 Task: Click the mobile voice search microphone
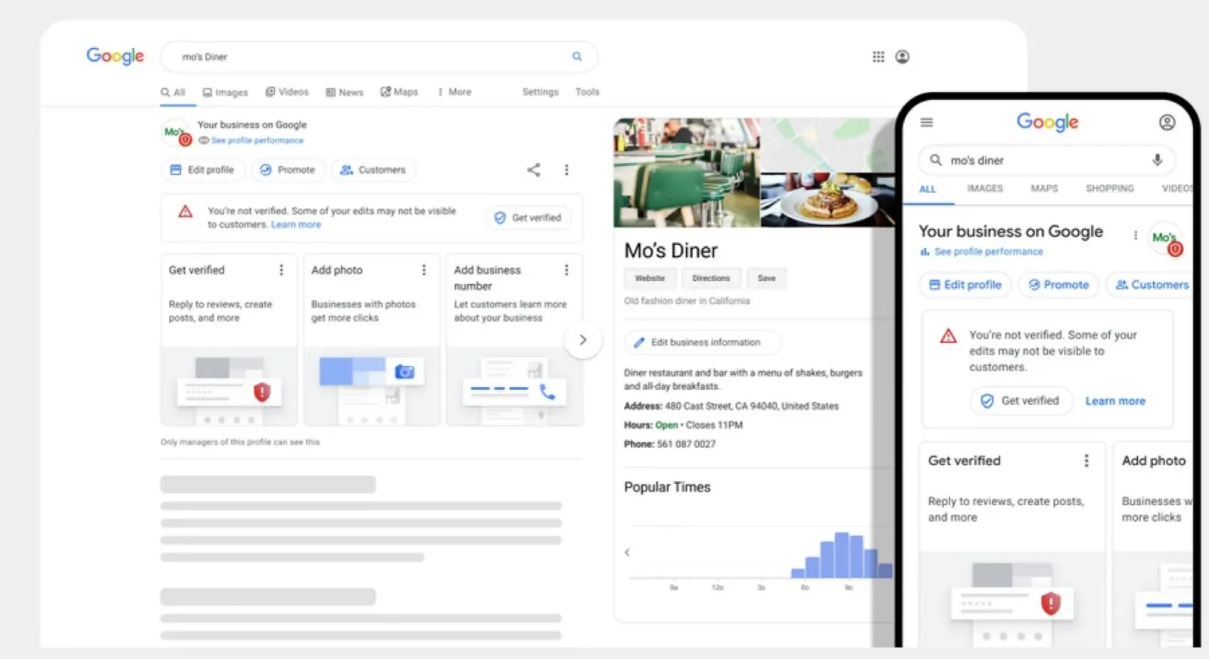(1158, 160)
